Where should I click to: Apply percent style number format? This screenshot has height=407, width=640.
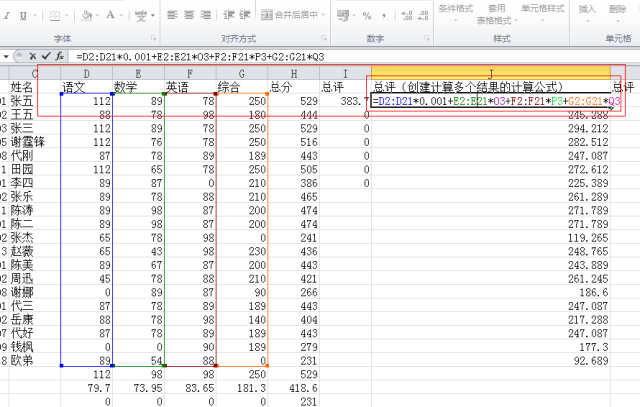click(368, 15)
